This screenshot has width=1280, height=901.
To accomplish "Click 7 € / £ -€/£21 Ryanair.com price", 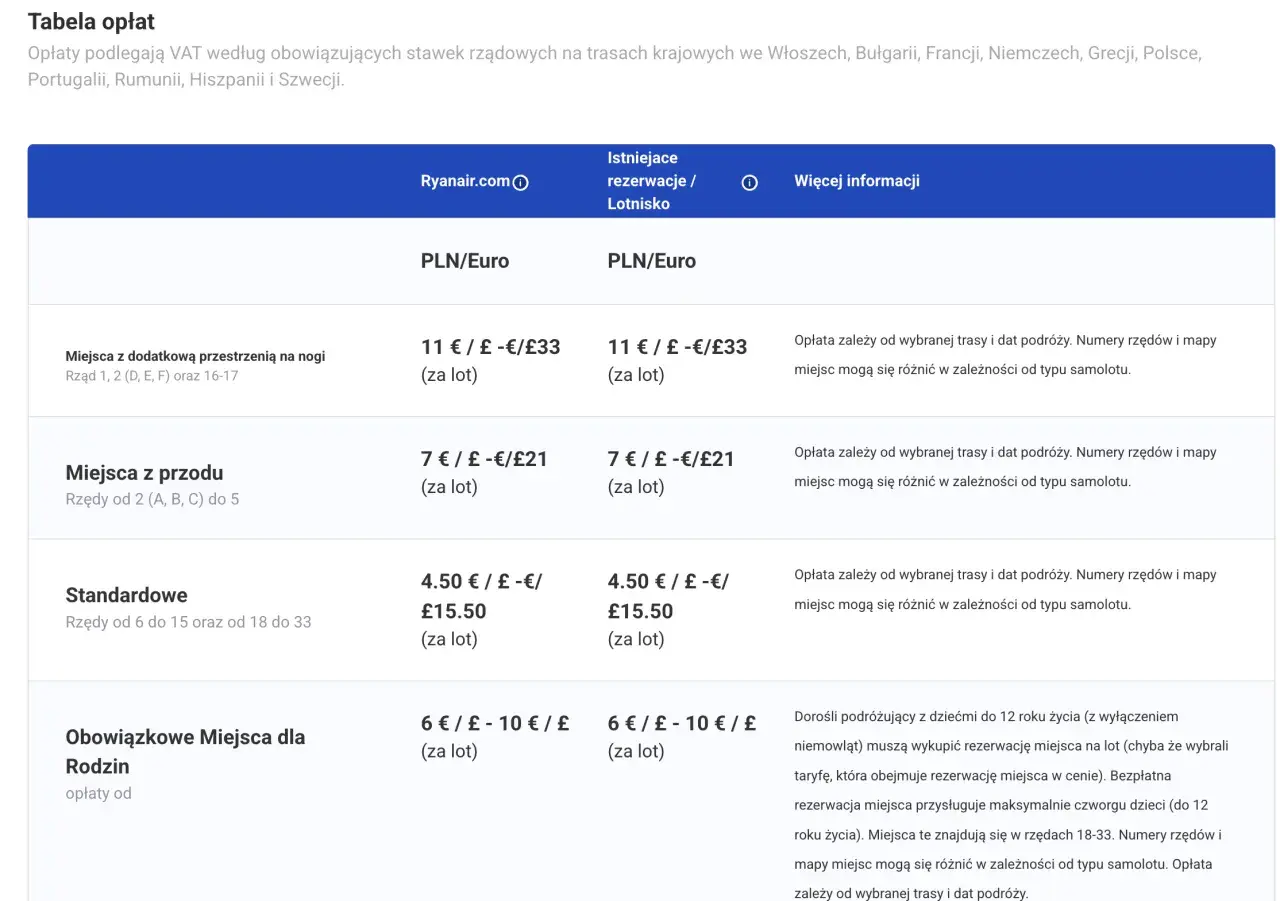I will (484, 459).
